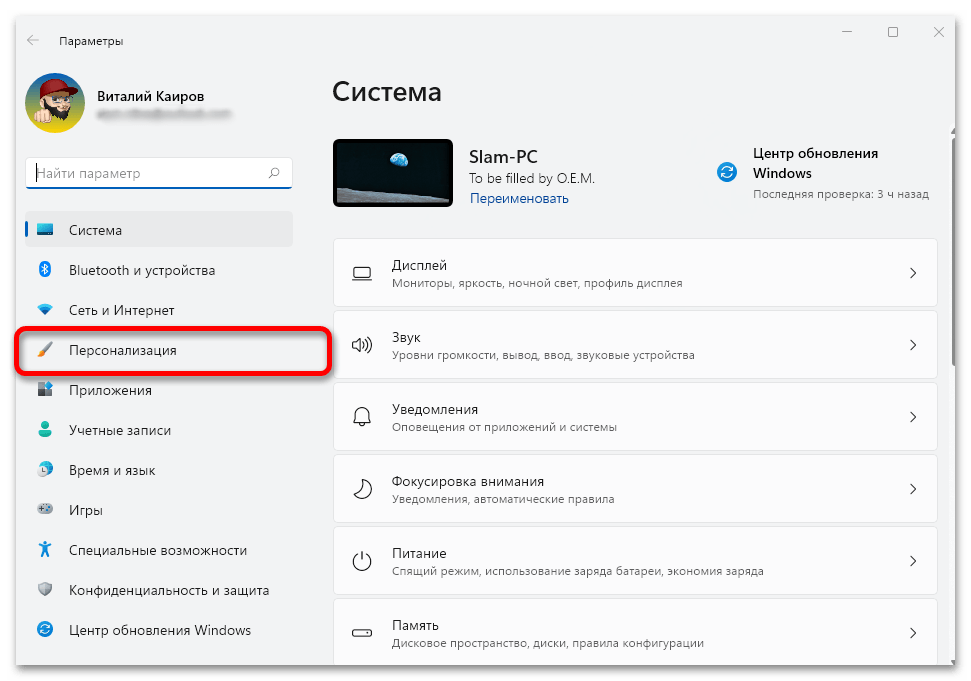
Task: Open Память settings via its chevron
Action: (x=913, y=633)
